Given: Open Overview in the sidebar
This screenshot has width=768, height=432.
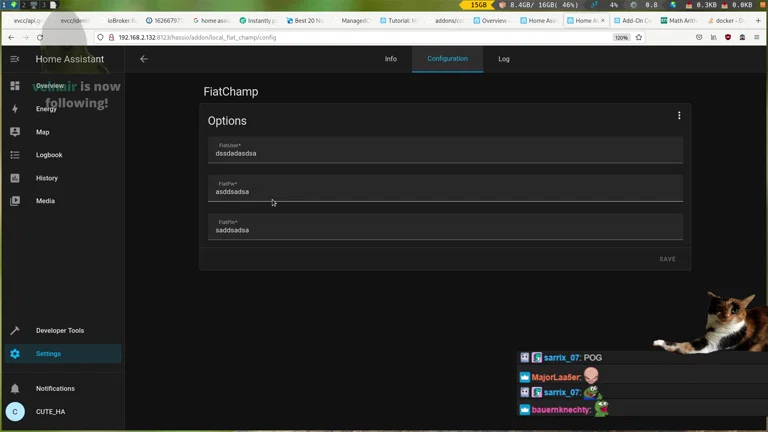Looking at the screenshot, I should tap(50, 86).
